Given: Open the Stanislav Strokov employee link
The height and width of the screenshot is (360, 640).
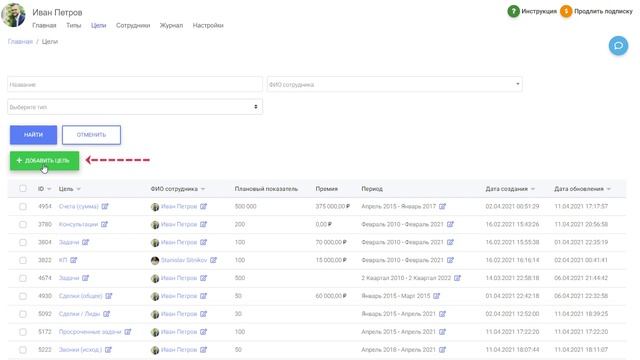Looking at the screenshot, I should click(184, 260).
